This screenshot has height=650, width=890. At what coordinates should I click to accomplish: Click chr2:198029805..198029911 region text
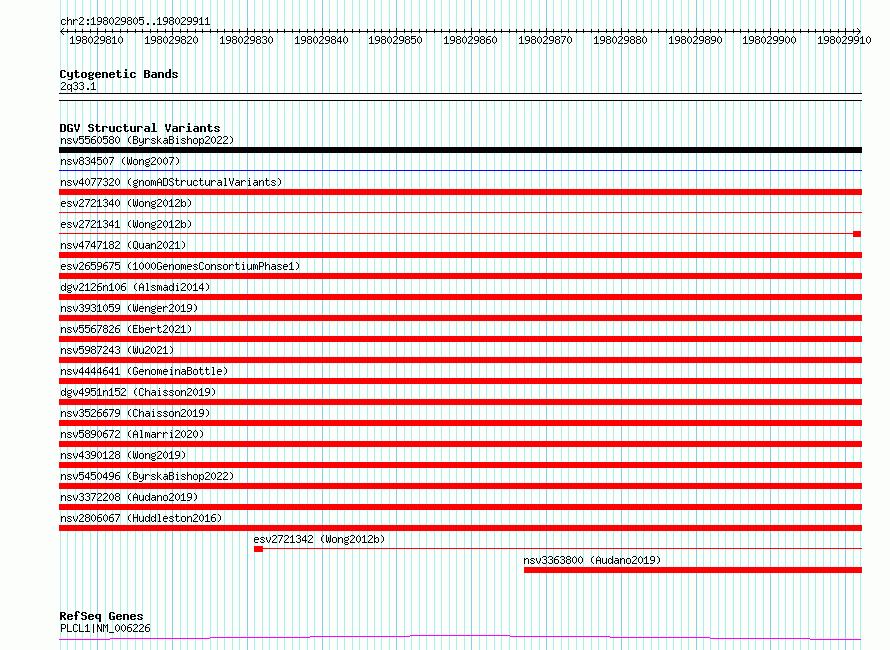coord(135,21)
